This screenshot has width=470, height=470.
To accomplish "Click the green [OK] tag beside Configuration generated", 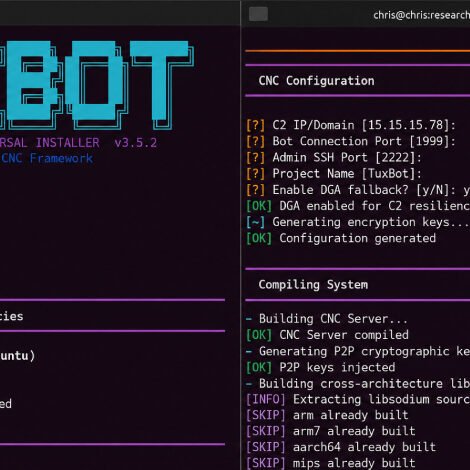I will [259, 239].
